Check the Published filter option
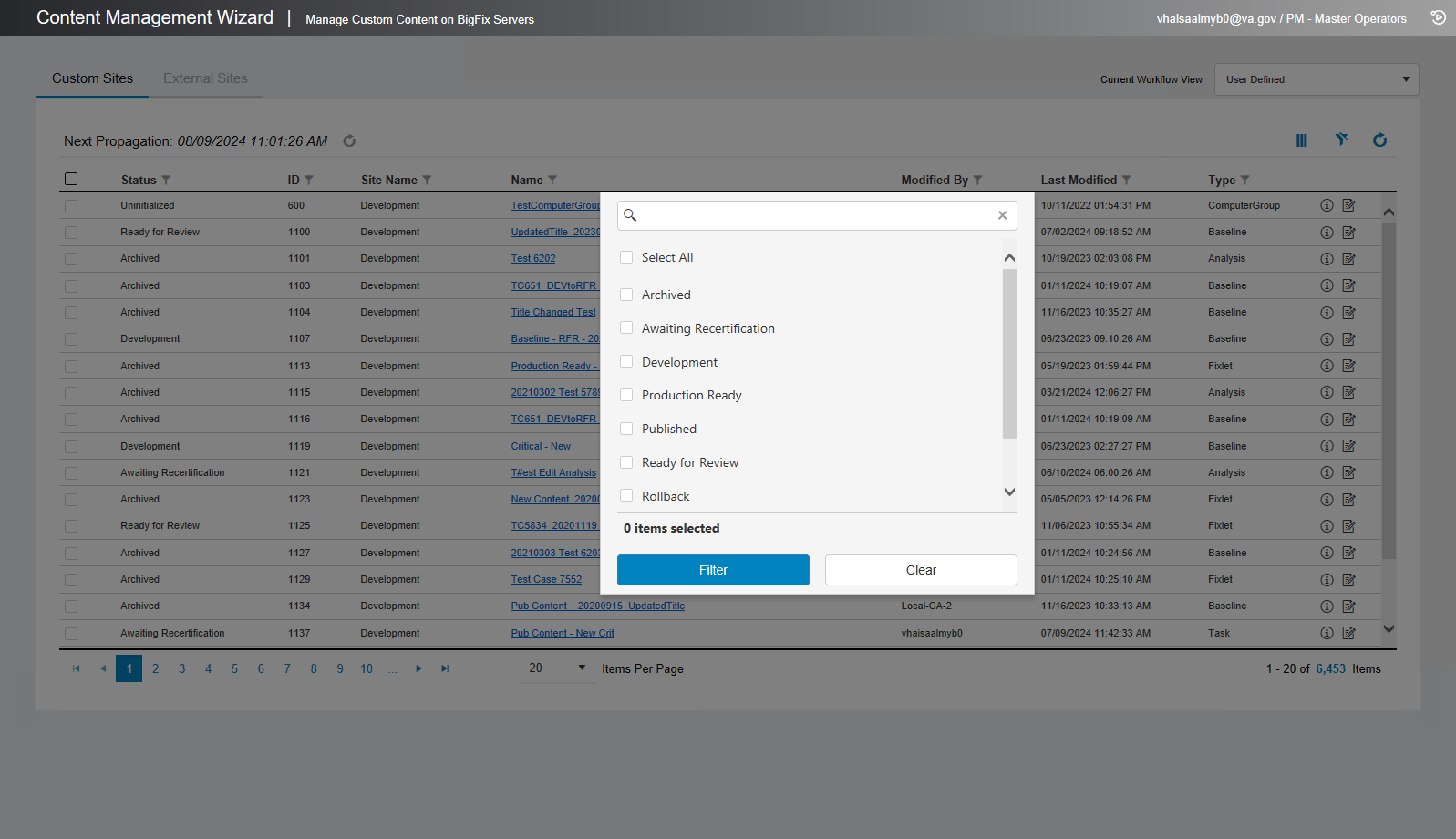The height and width of the screenshot is (839, 1456). [626, 429]
